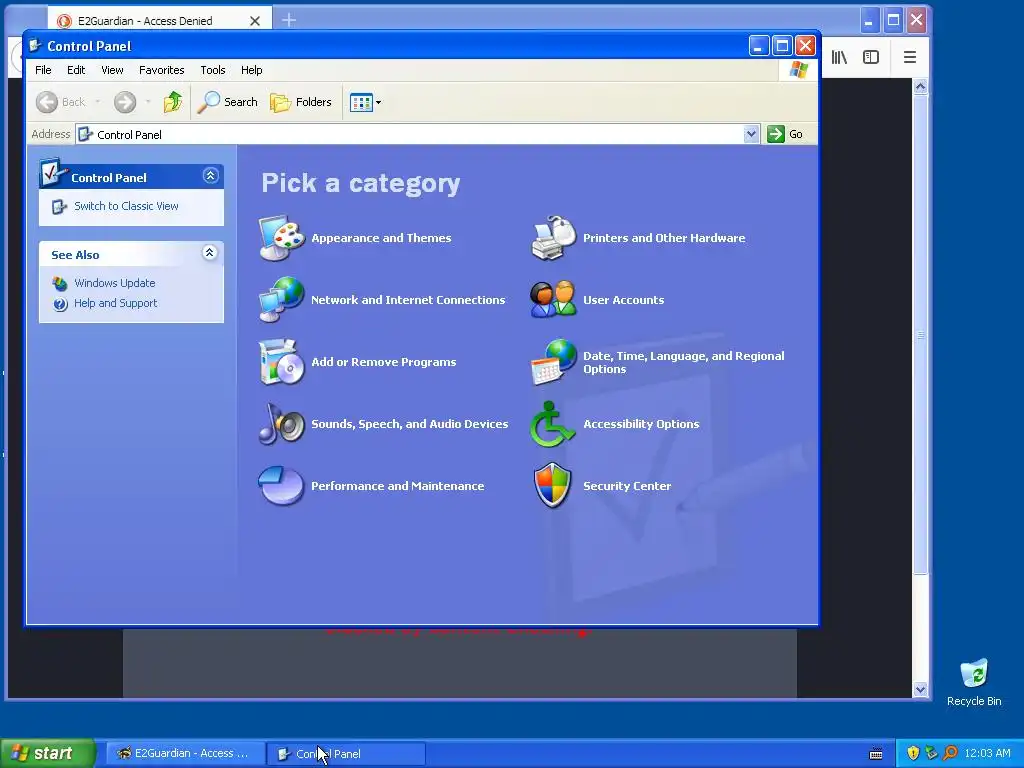1024x768 pixels.
Task: Toggle the Folders pane button
Action: (301, 102)
